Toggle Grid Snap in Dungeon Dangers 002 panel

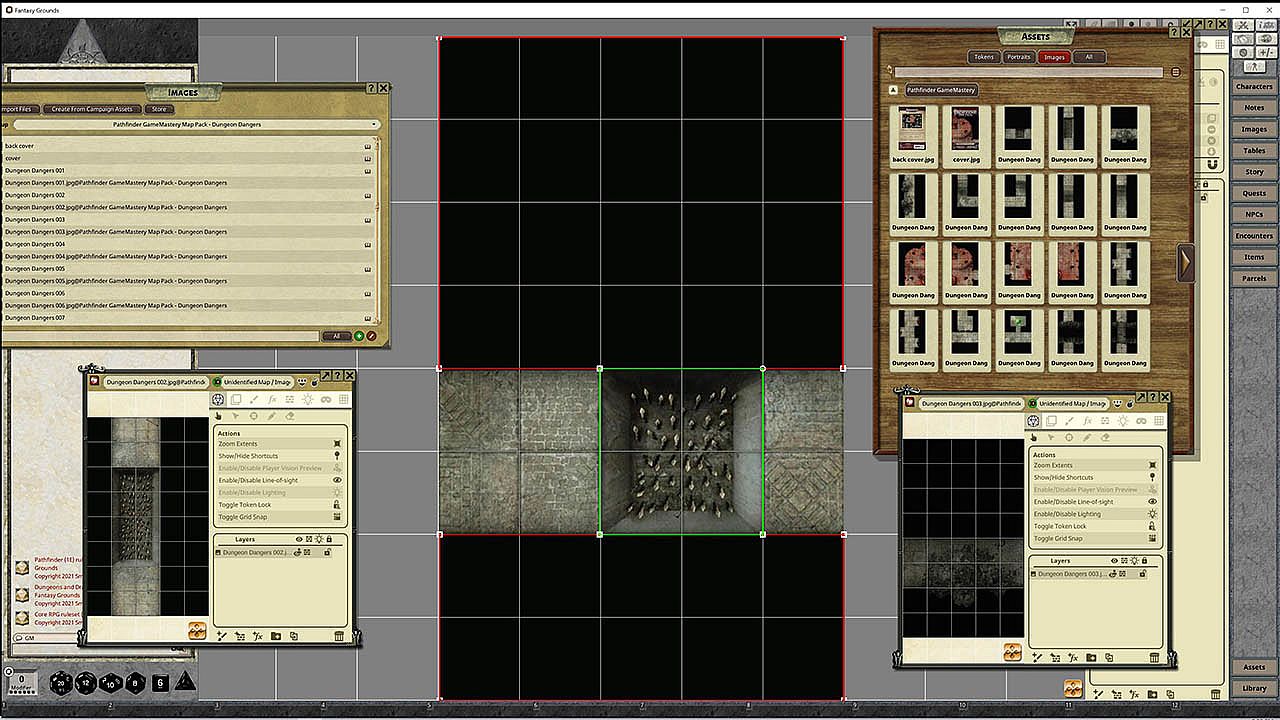[280, 517]
